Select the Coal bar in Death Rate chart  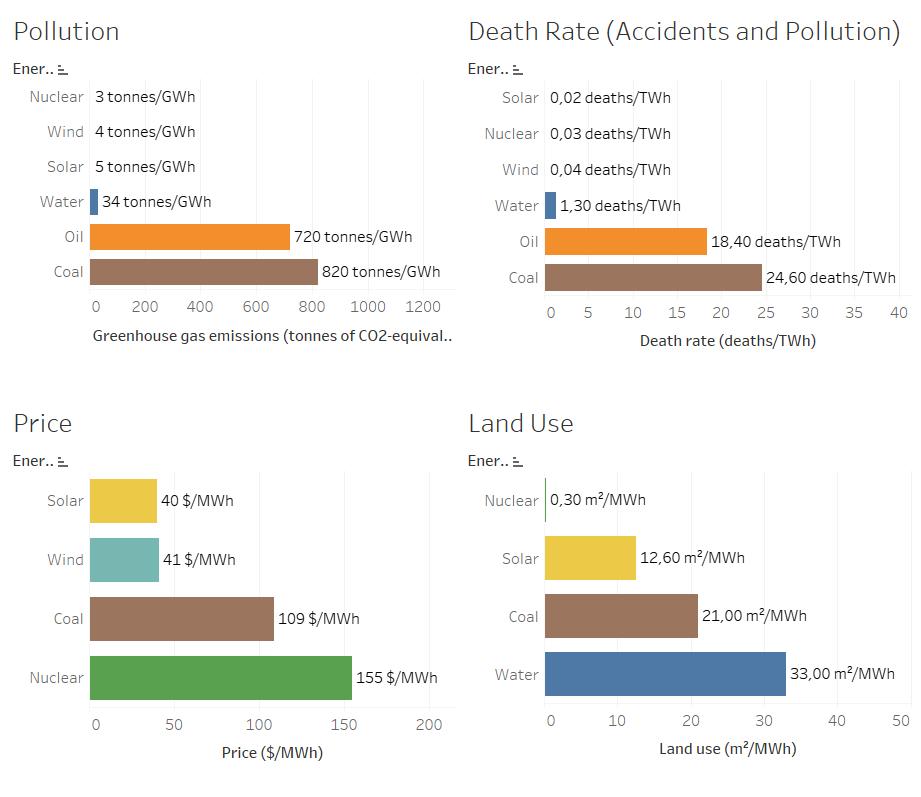[x=653, y=278]
